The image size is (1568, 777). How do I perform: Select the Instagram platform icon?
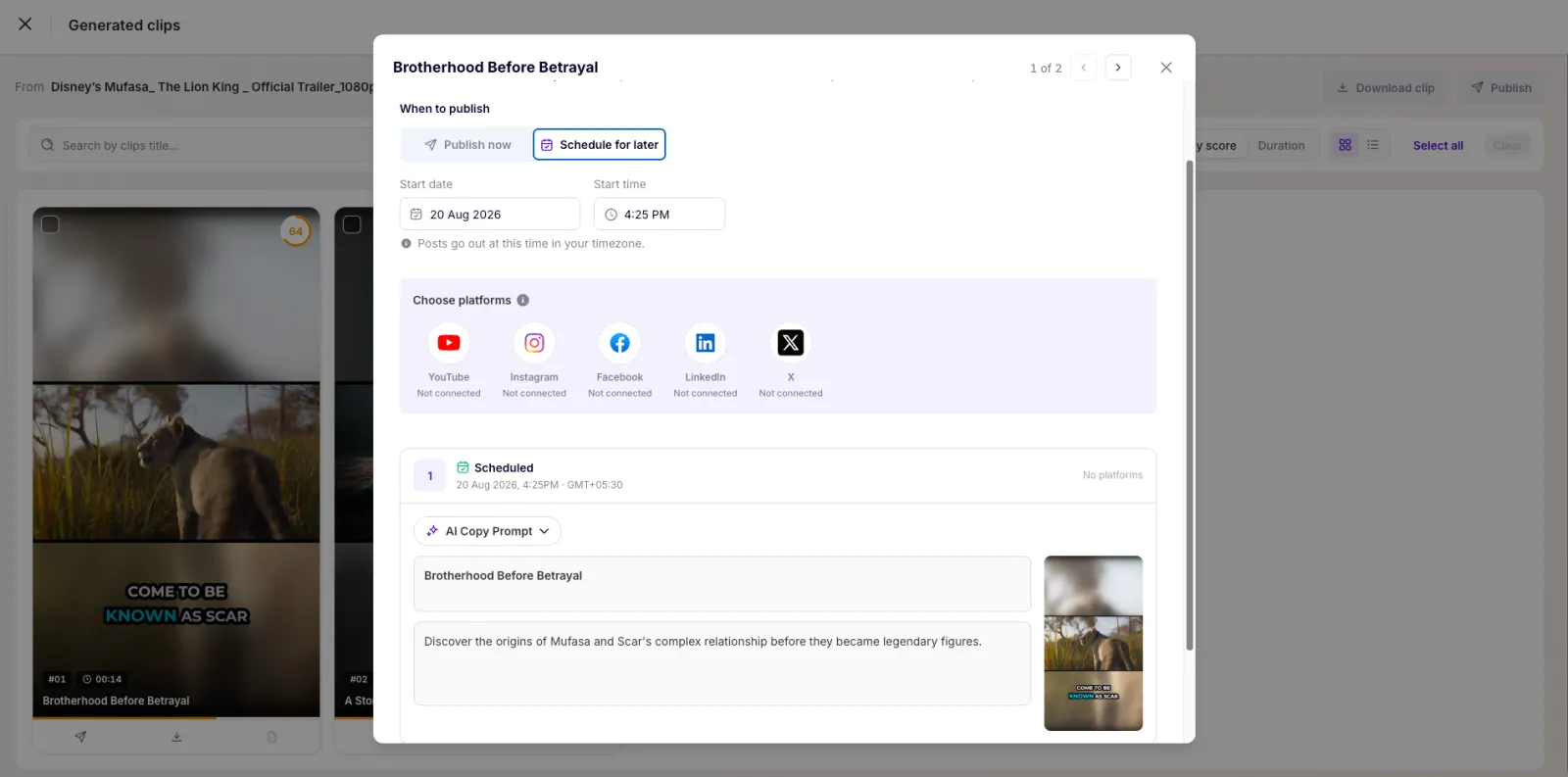534,343
